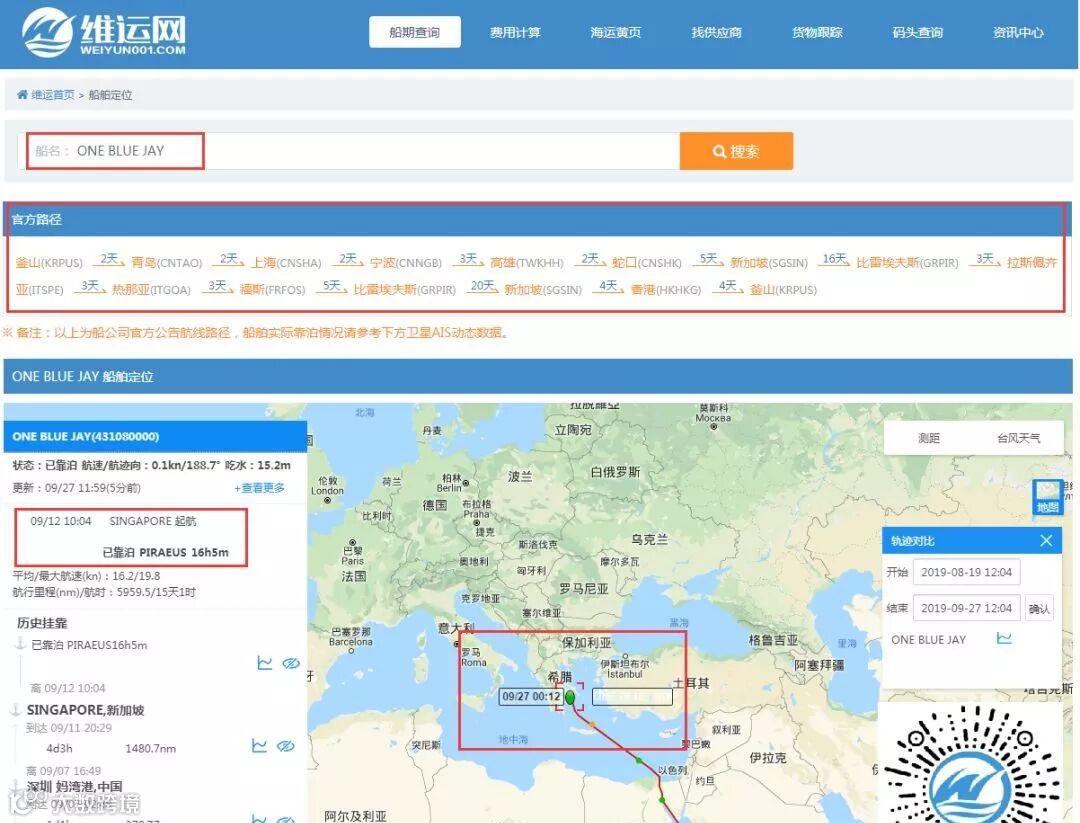Open the 船期查询 nav tab

tap(415, 32)
